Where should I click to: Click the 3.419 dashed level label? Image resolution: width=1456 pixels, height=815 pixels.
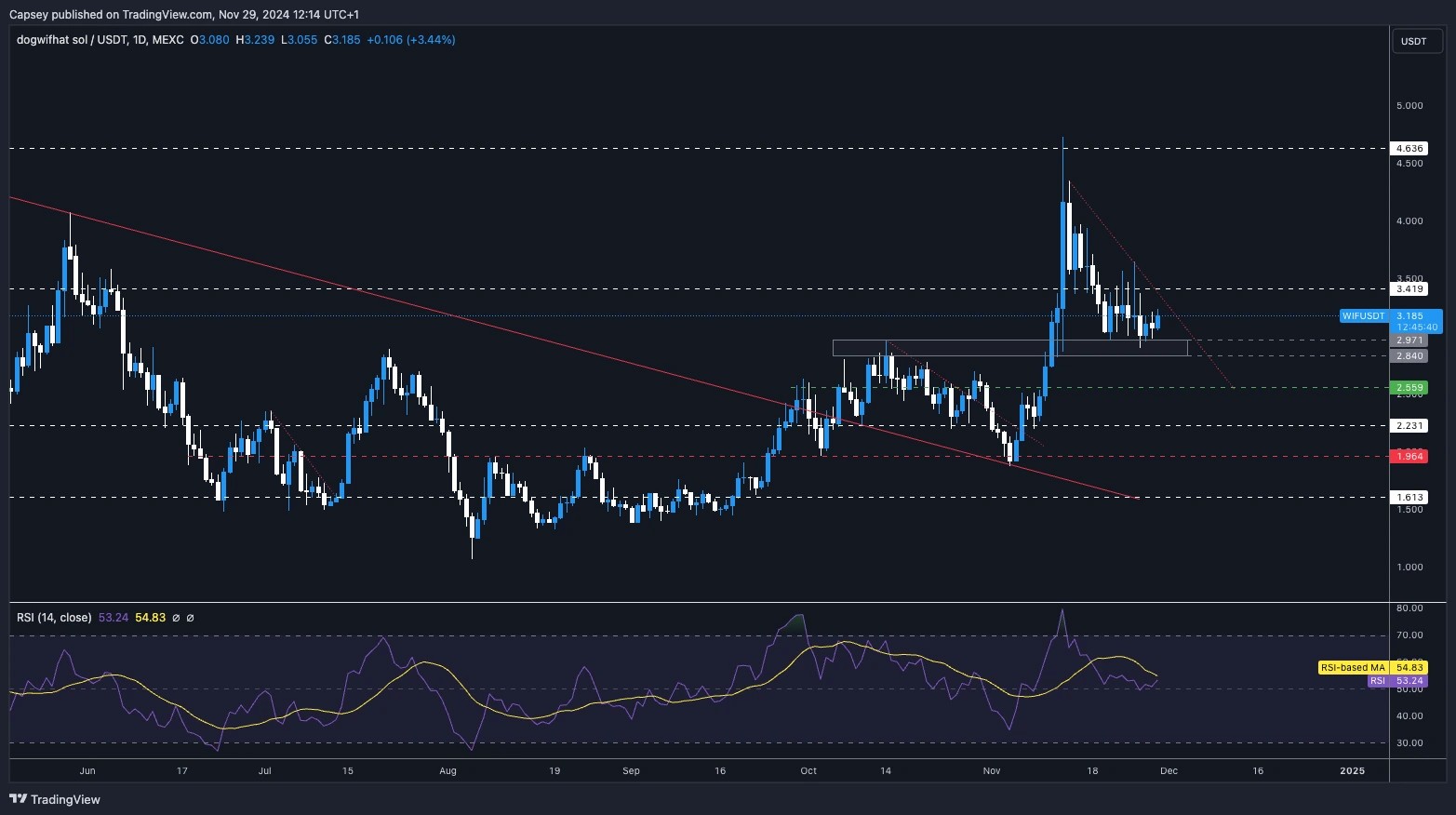pyautogui.click(x=1409, y=288)
